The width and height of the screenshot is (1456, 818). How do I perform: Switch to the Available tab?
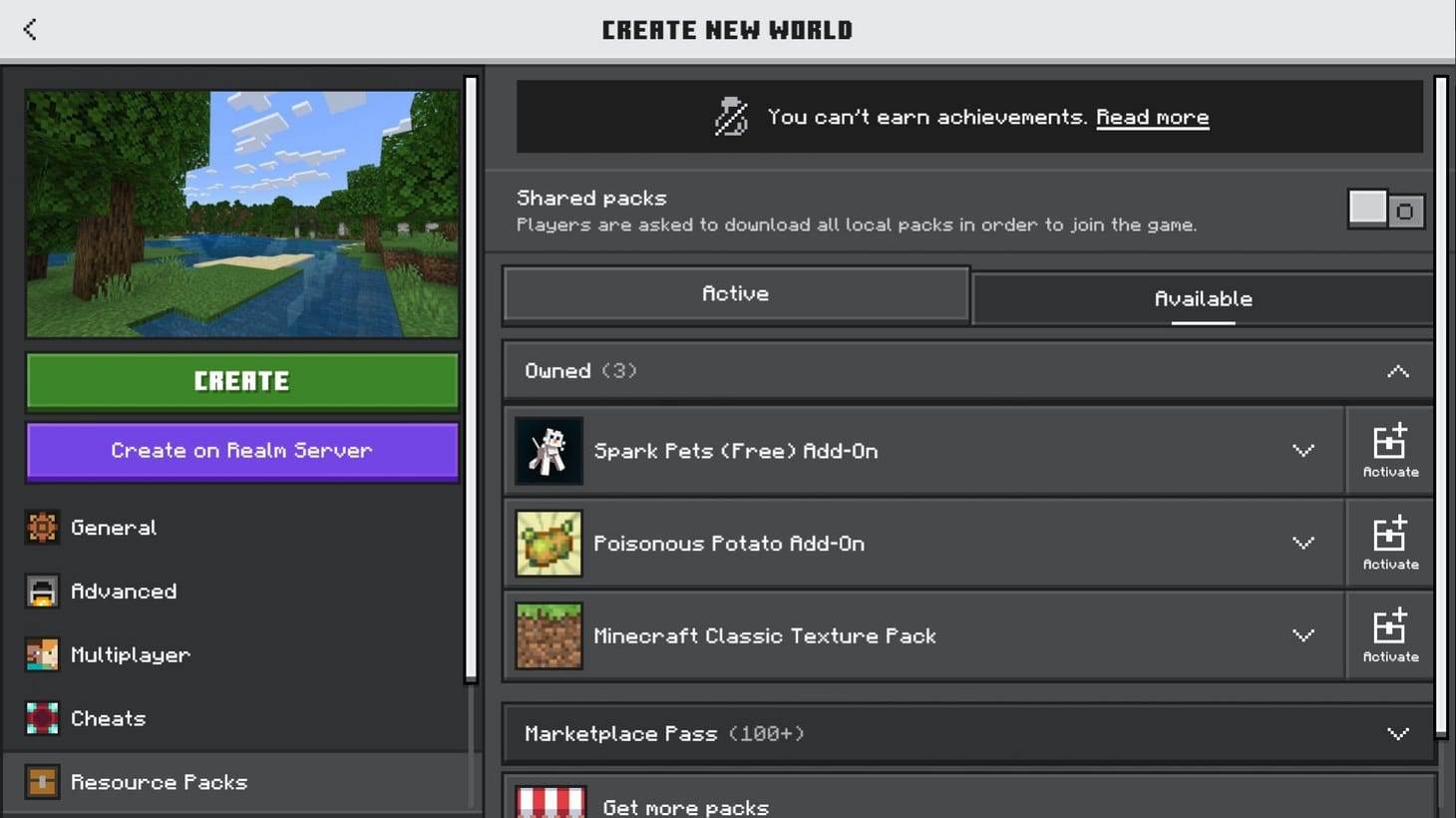(1203, 297)
